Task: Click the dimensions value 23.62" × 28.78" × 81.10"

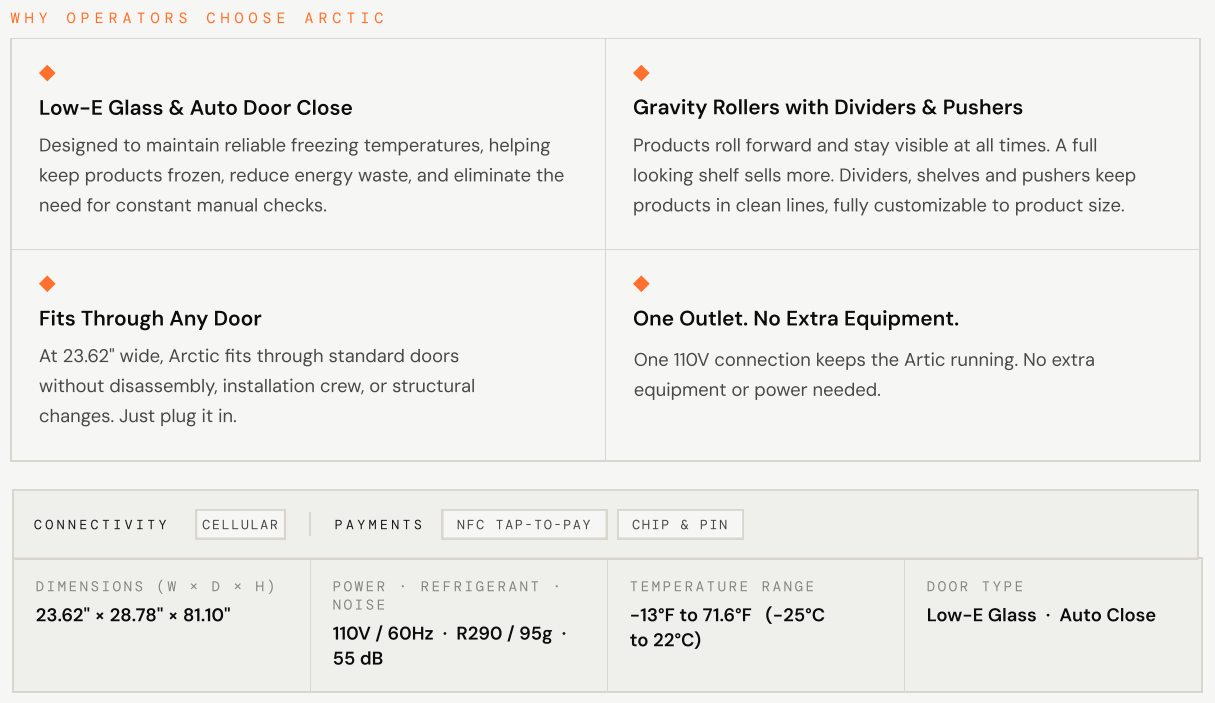Action: pyautogui.click(x=133, y=615)
